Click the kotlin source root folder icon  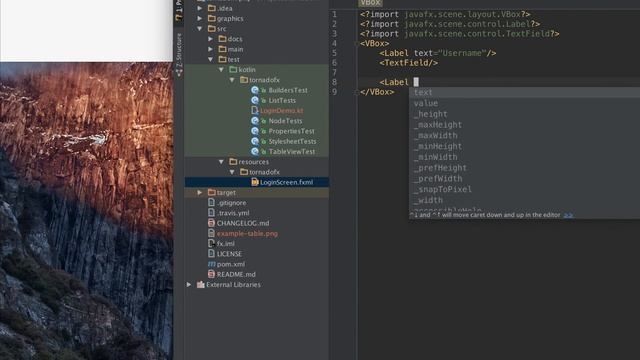click(233, 69)
